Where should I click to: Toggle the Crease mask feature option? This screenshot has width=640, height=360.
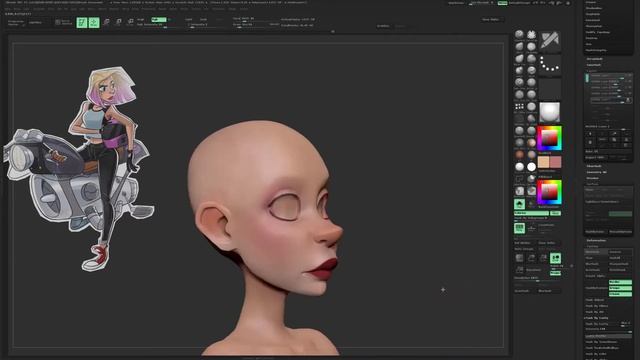[620, 294]
